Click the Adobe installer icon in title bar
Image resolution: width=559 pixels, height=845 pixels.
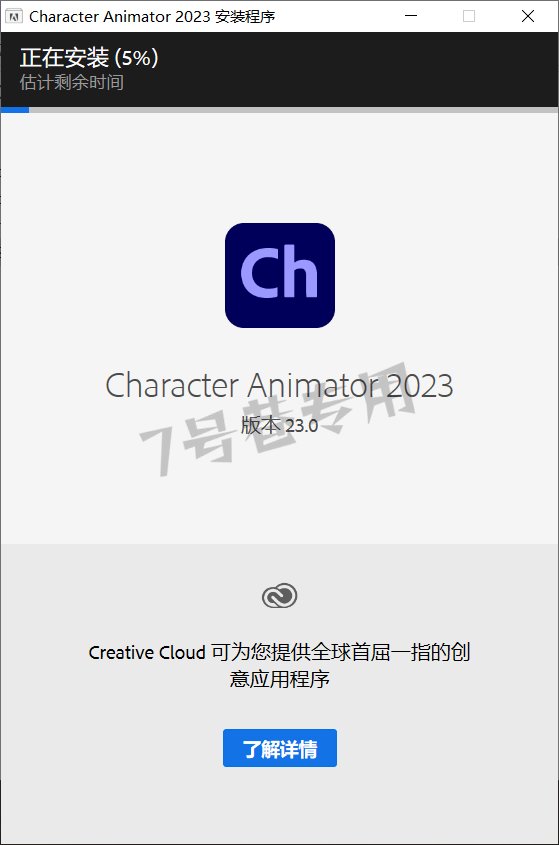point(13,16)
